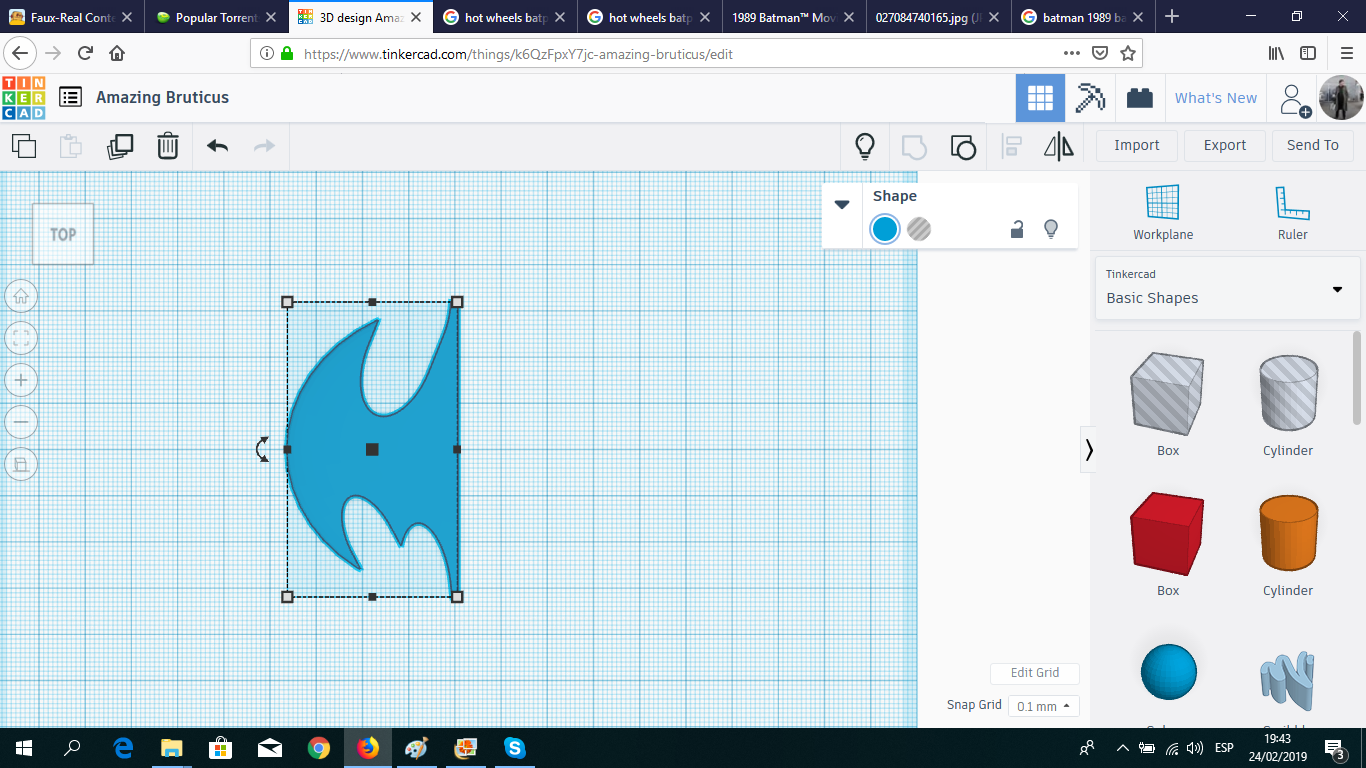The width and height of the screenshot is (1366, 768).
Task: Choose the Hole striped option
Action: pyautogui.click(x=919, y=229)
